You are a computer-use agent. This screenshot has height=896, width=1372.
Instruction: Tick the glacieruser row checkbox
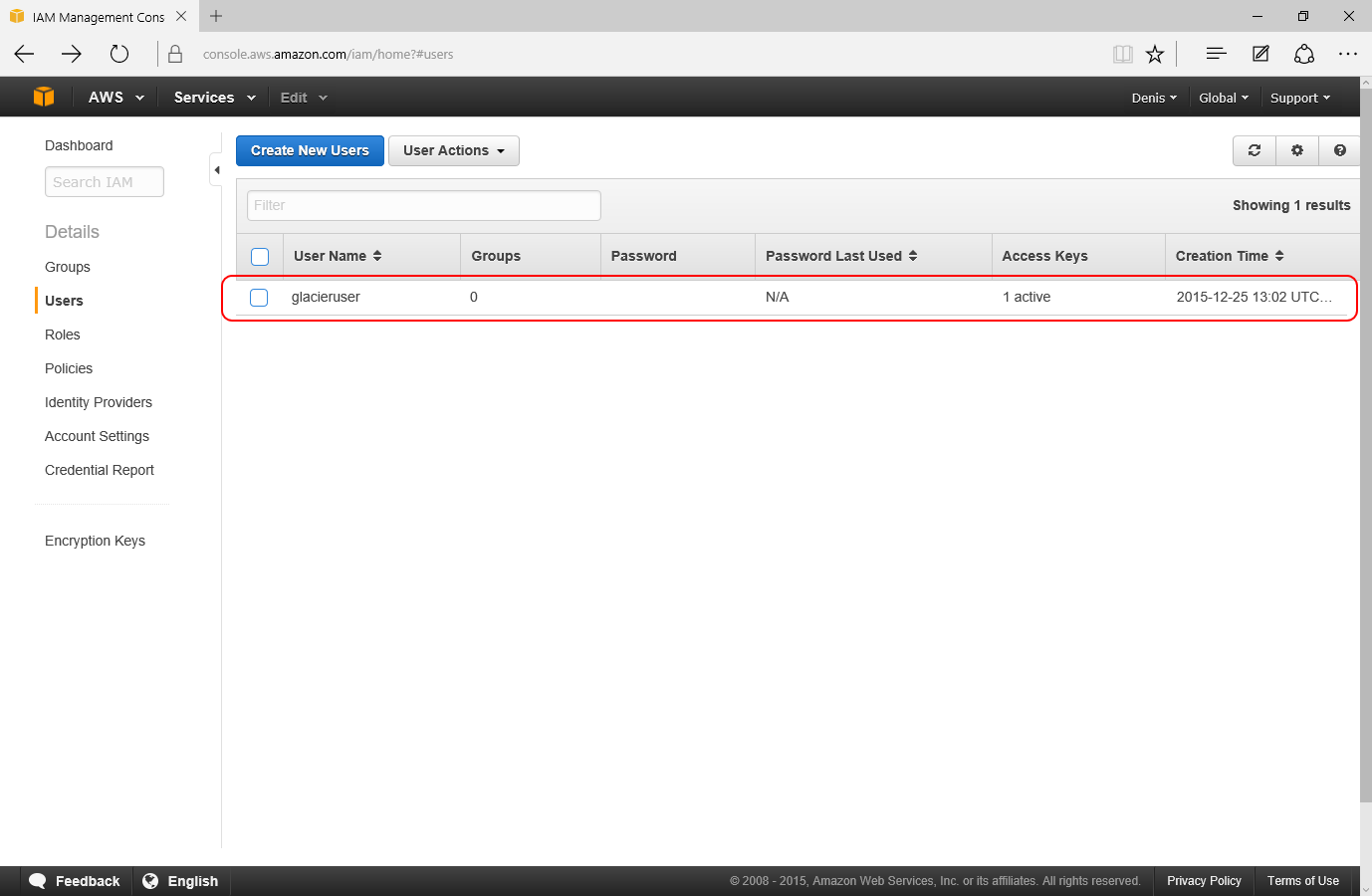259,298
